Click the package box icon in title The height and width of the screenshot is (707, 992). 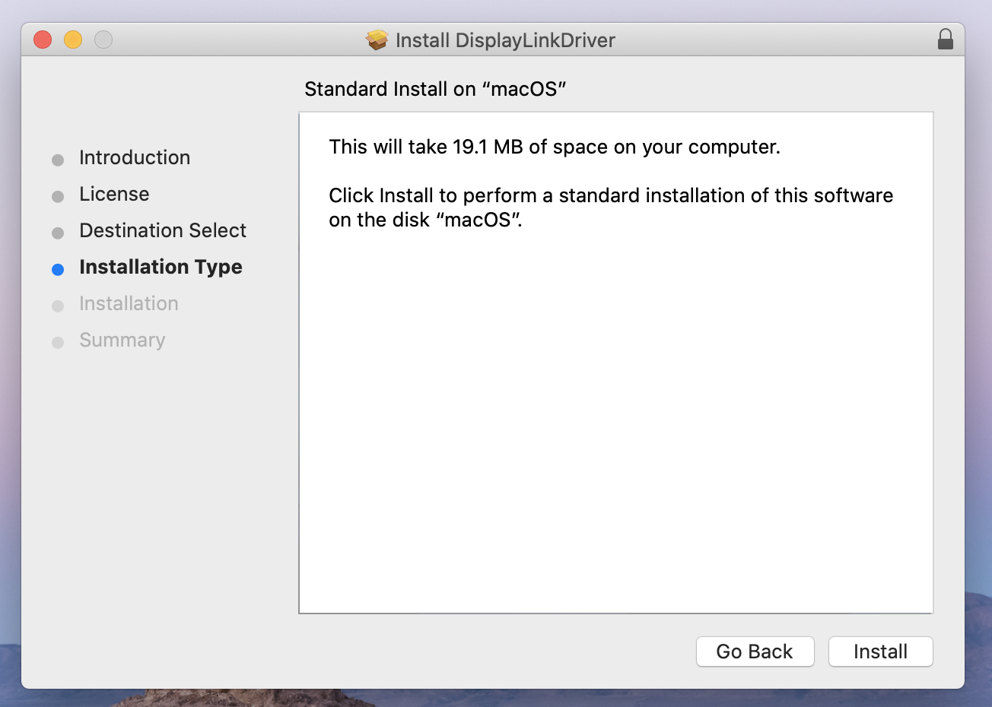377,40
